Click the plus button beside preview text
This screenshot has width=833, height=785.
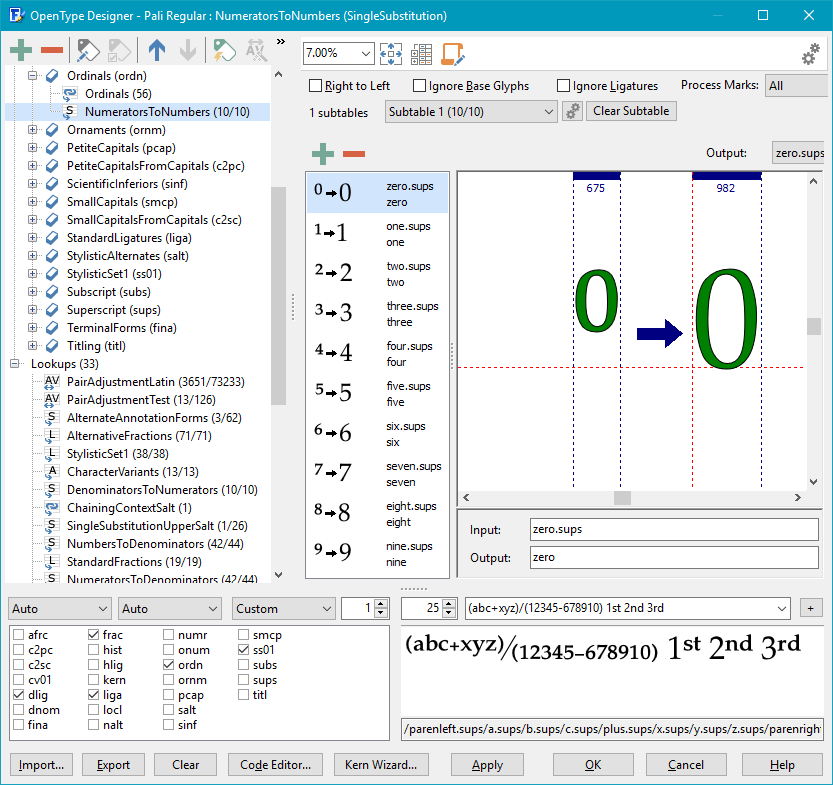[x=811, y=609]
